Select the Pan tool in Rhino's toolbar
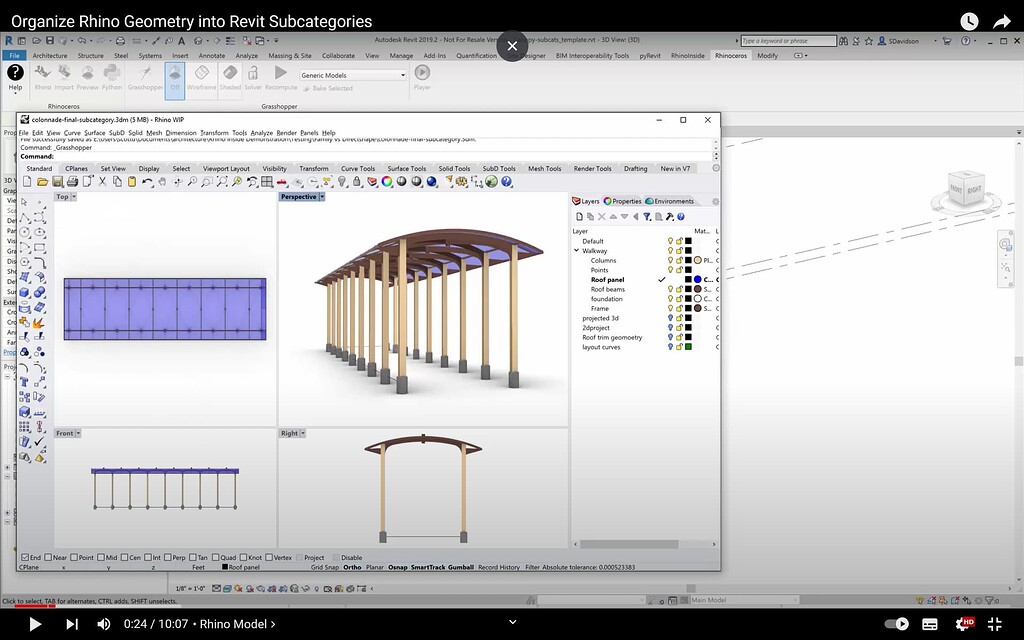Screen dimensions: 1024x640 click(162, 181)
